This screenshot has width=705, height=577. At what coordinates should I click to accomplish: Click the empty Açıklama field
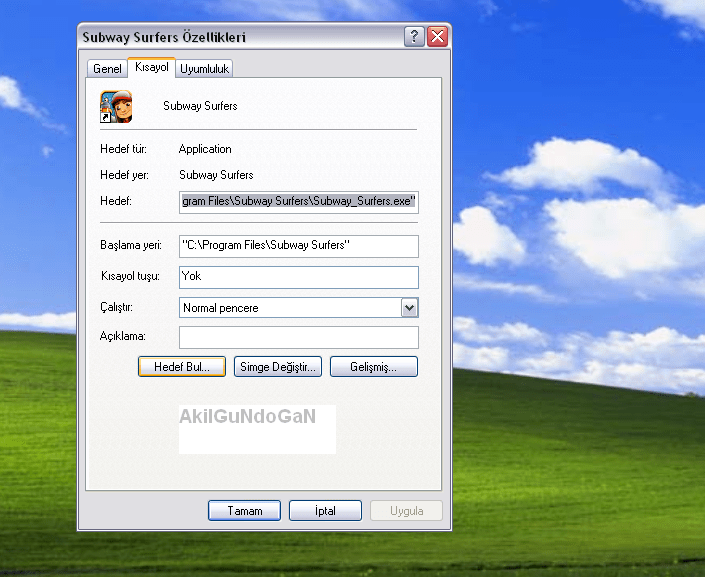(x=298, y=337)
